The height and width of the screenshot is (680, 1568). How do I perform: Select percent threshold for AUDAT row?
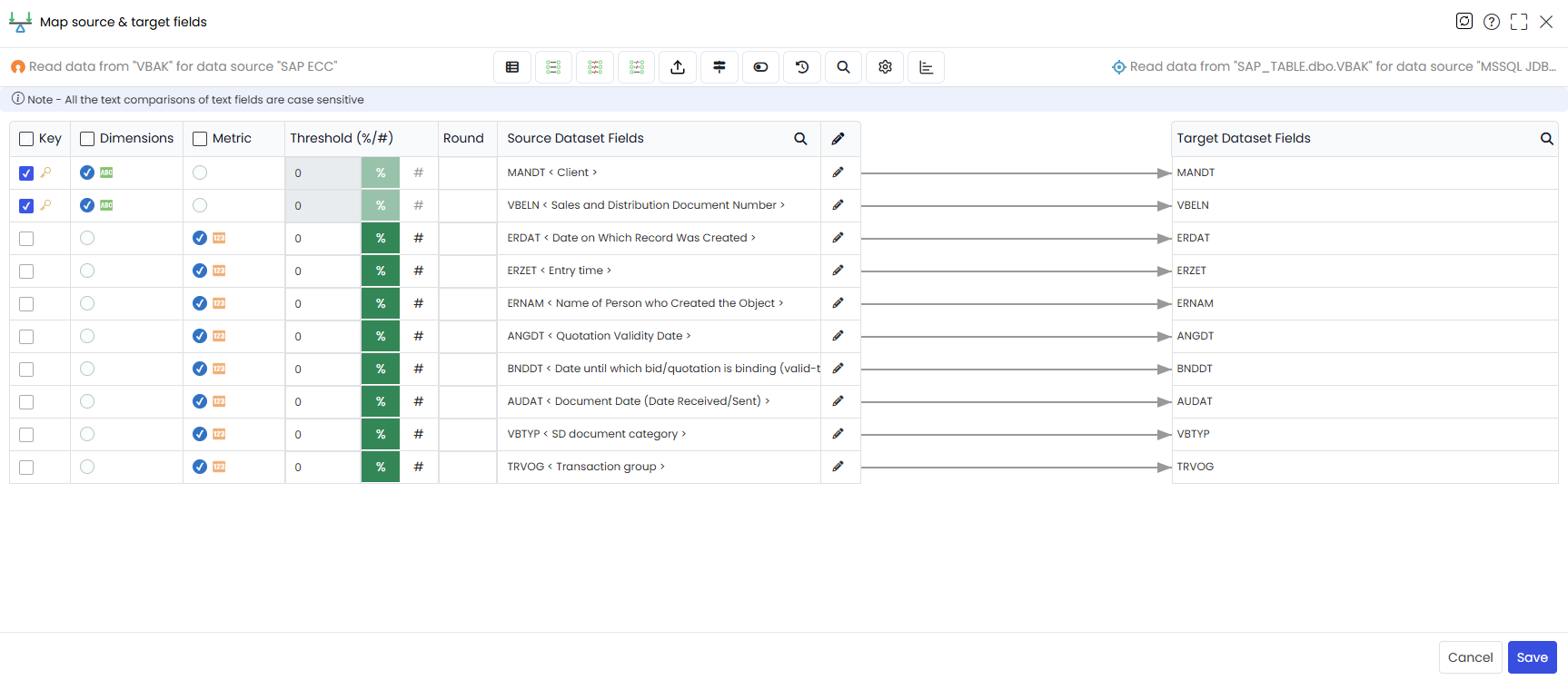(x=381, y=401)
